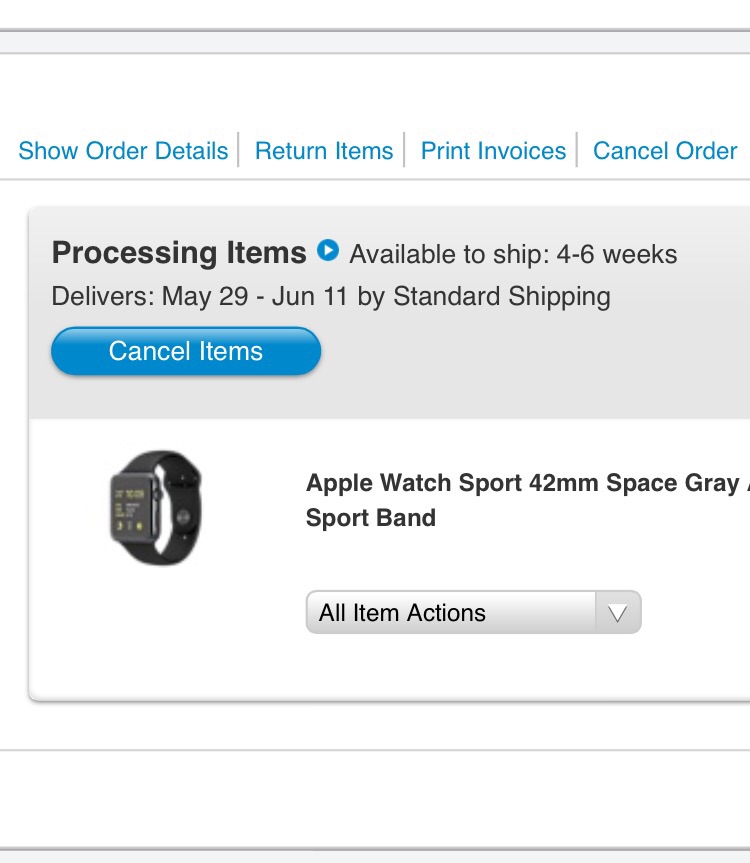Screen dimensions: 750x863
Task: Click the Delivers May 29 - Jun 11 line
Action: pos(331,296)
